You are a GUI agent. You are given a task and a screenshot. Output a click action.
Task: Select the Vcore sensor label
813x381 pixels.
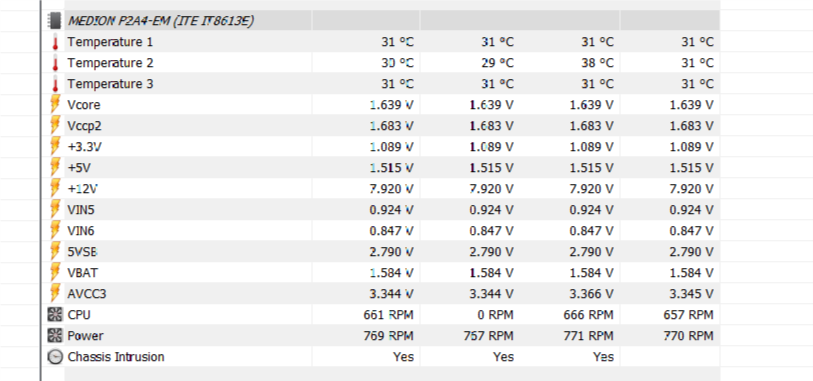[x=84, y=105]
